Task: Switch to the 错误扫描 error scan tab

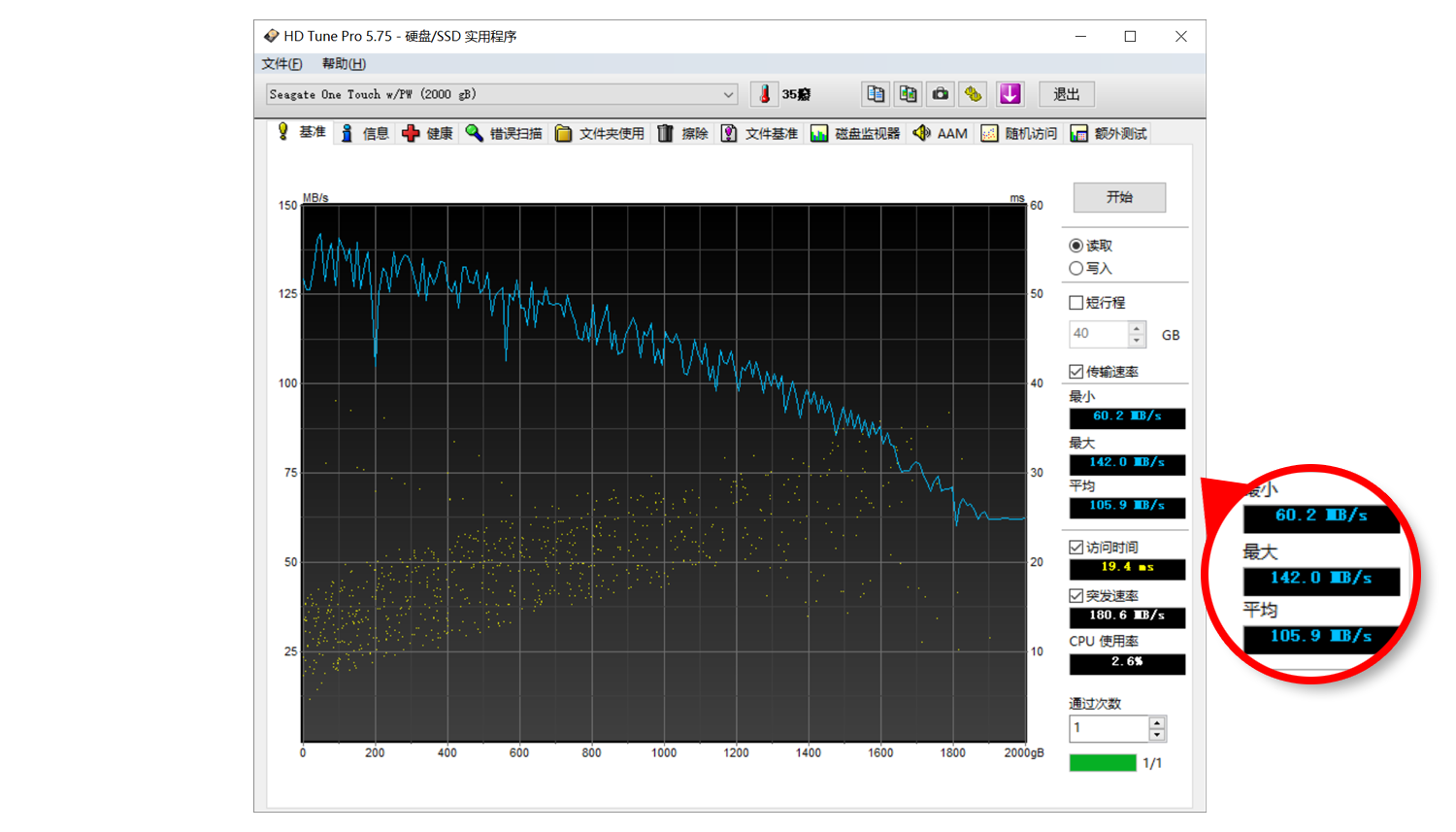Action: tap(503, 134)
